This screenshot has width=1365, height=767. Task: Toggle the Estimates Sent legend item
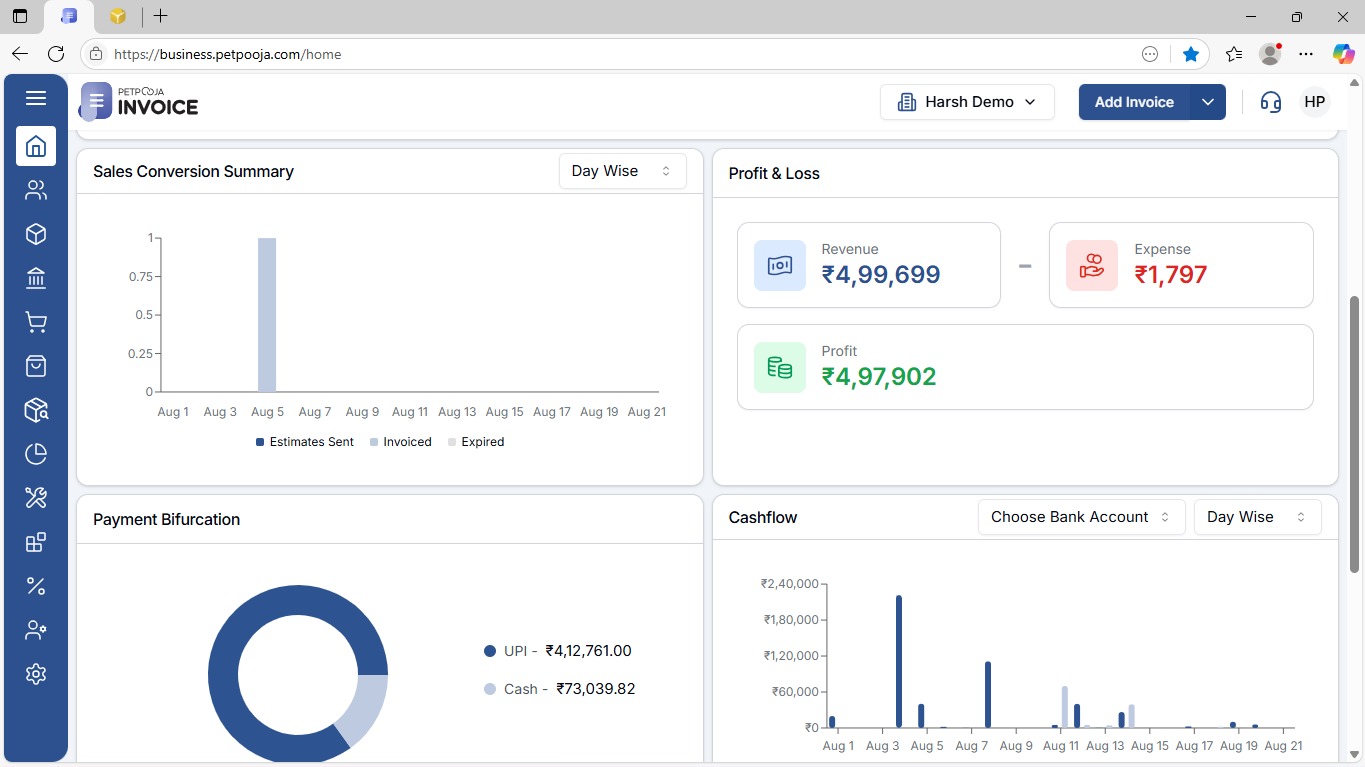(x=304, y=441)
